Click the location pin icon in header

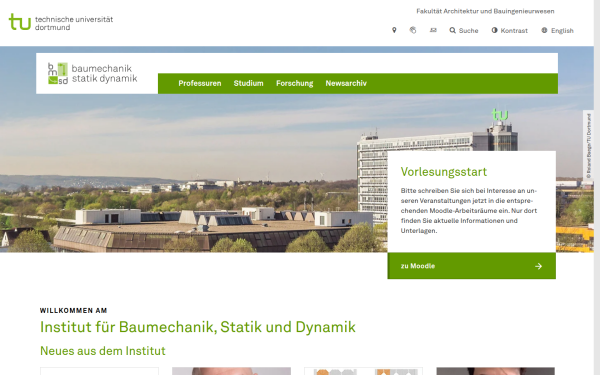point(394,30)
